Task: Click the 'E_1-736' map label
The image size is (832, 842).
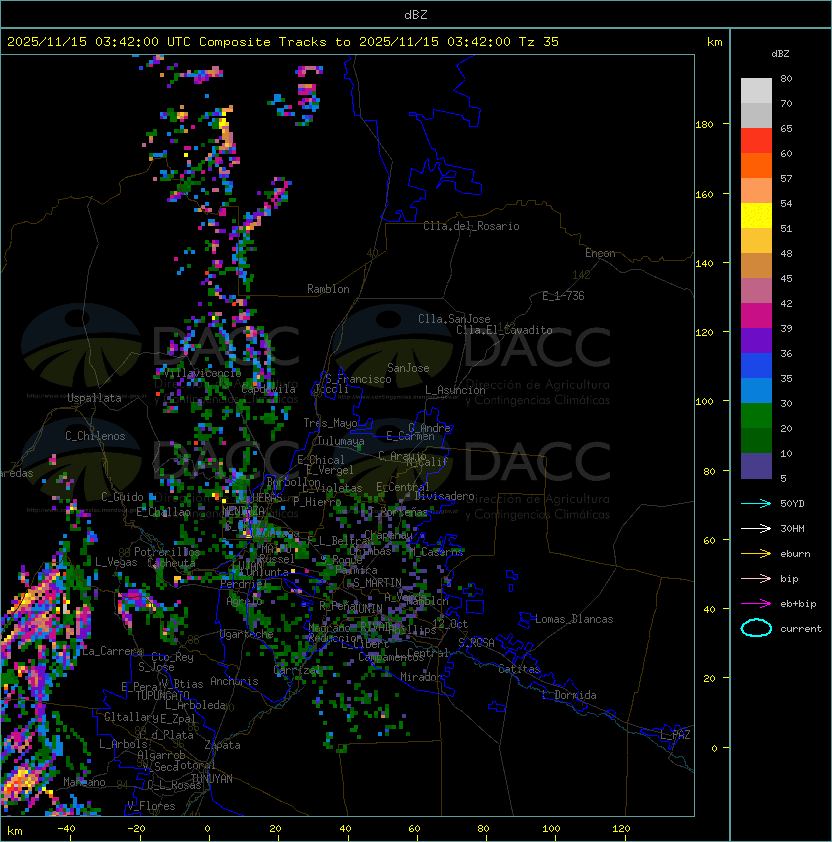Action: click(x=563, y=296)
